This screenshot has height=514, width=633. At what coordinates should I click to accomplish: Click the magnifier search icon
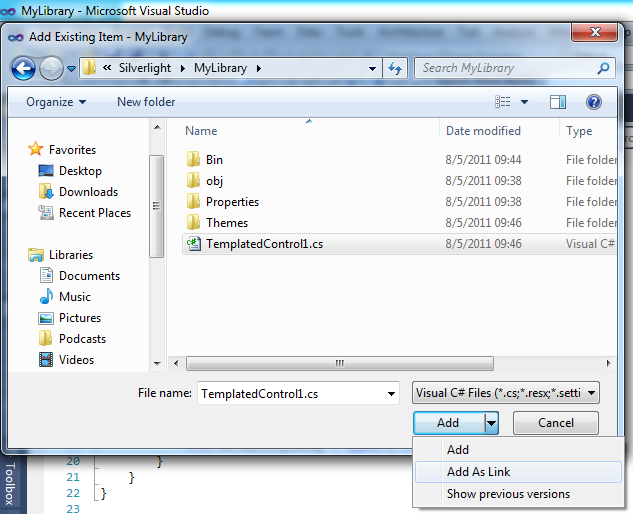(603, 68)
